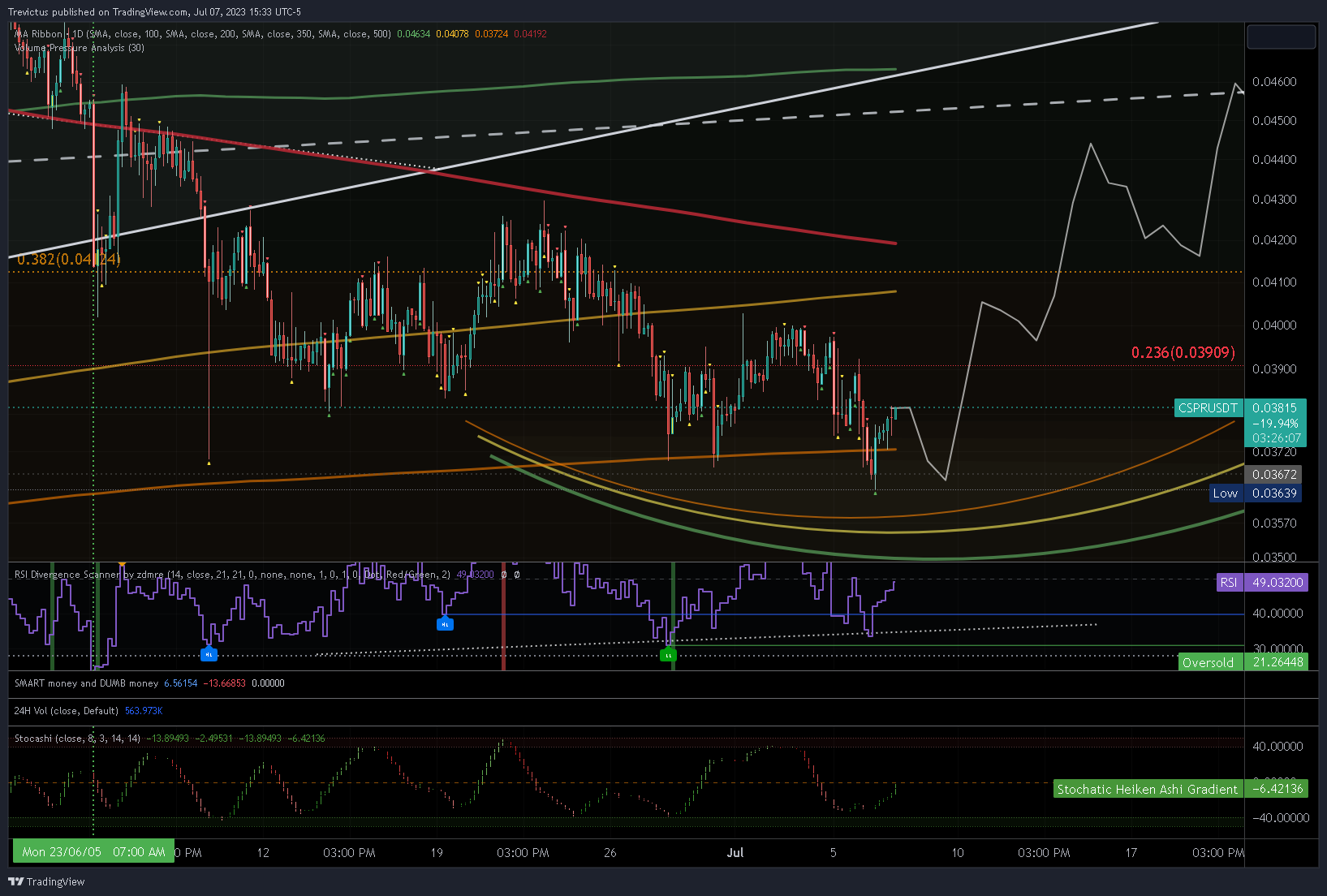Click the grey 0.03672 price label
Screen dimensions: 1327x896
[1274, 474]
